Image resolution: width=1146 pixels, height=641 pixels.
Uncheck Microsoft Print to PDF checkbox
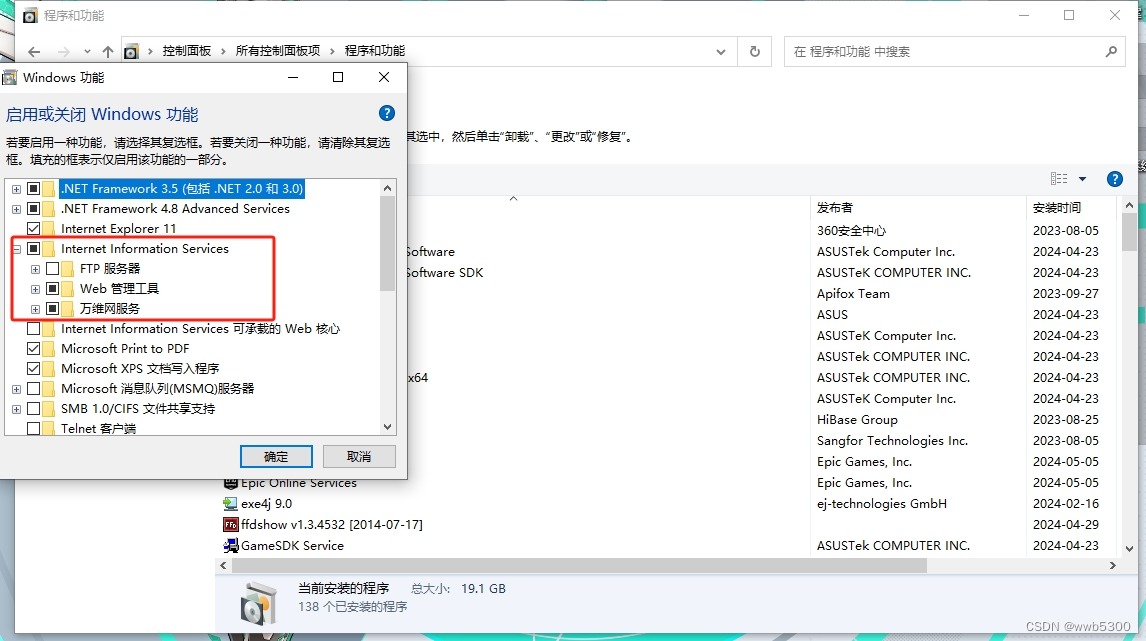[34, 349]
